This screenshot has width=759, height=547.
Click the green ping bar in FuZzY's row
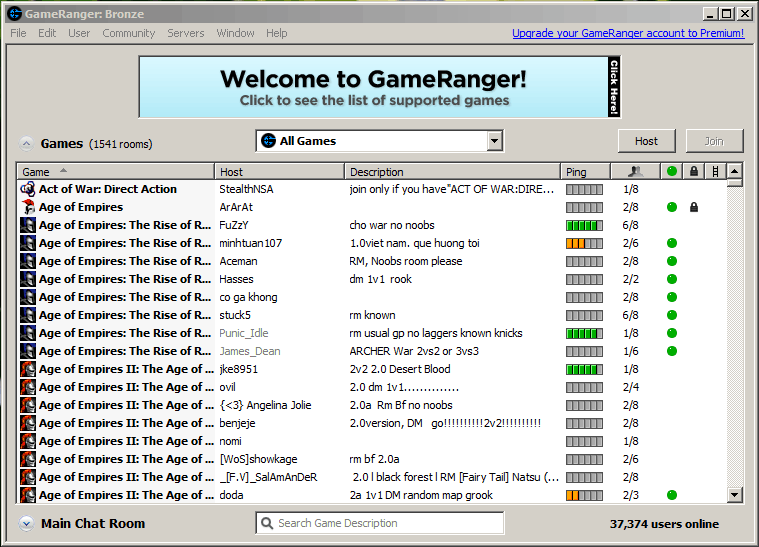[x=584, y=226]
